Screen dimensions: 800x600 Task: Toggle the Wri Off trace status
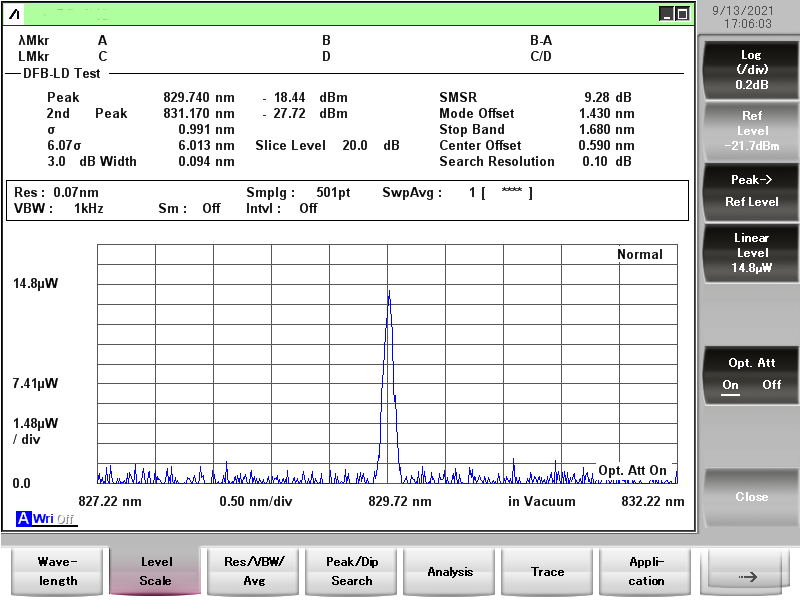pyautogui.click(x=54, y=518)
